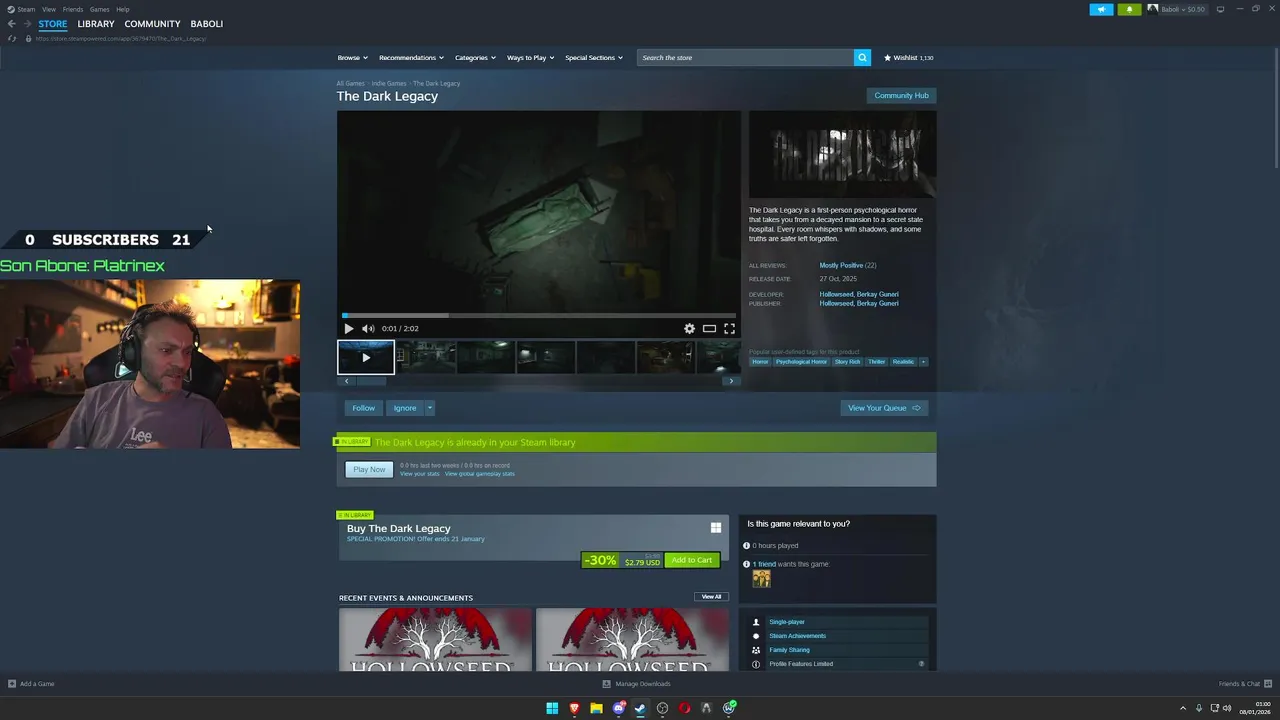Mute the trailer volume
This screenshot has height=720, width=1280.
point(368,328)
